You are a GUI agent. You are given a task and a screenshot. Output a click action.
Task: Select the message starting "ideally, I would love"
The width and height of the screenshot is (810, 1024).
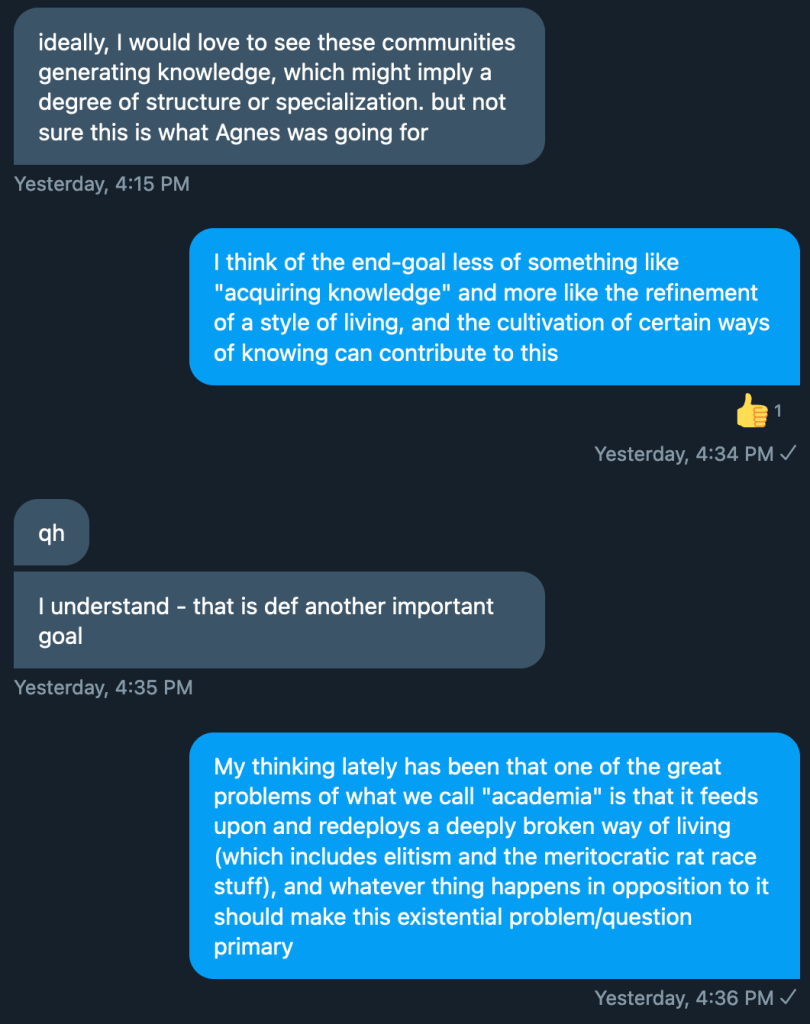click(278, 87)
